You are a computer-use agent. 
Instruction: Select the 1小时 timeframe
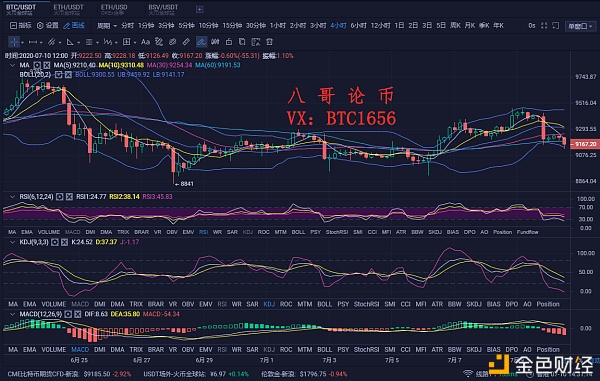coord(277,26)
